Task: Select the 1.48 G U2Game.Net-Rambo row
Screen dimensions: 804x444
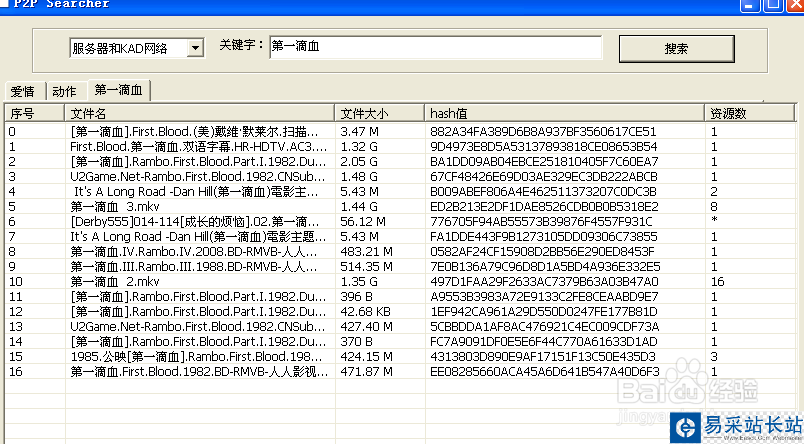Action: coord(400,176)
